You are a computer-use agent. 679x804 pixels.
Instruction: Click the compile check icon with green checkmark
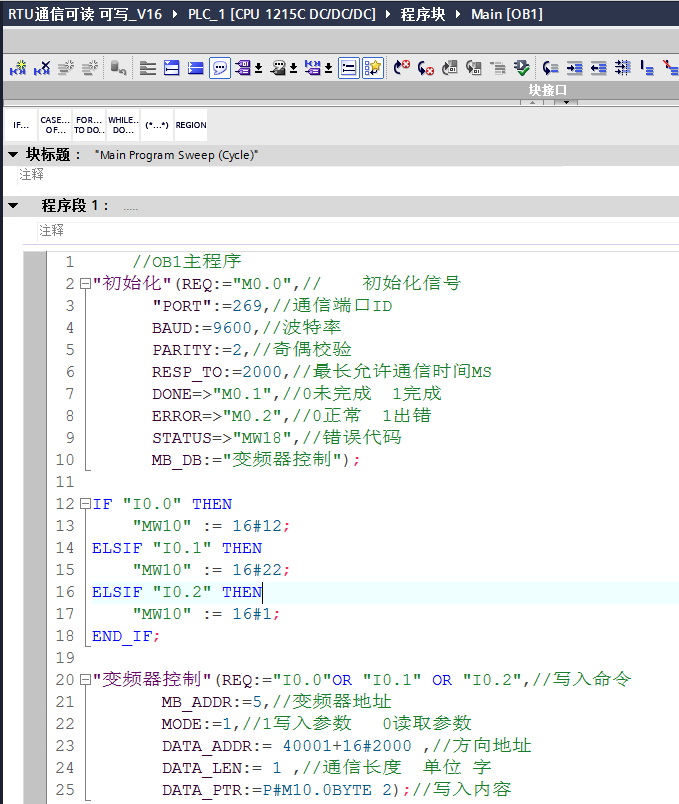[522, 68]
